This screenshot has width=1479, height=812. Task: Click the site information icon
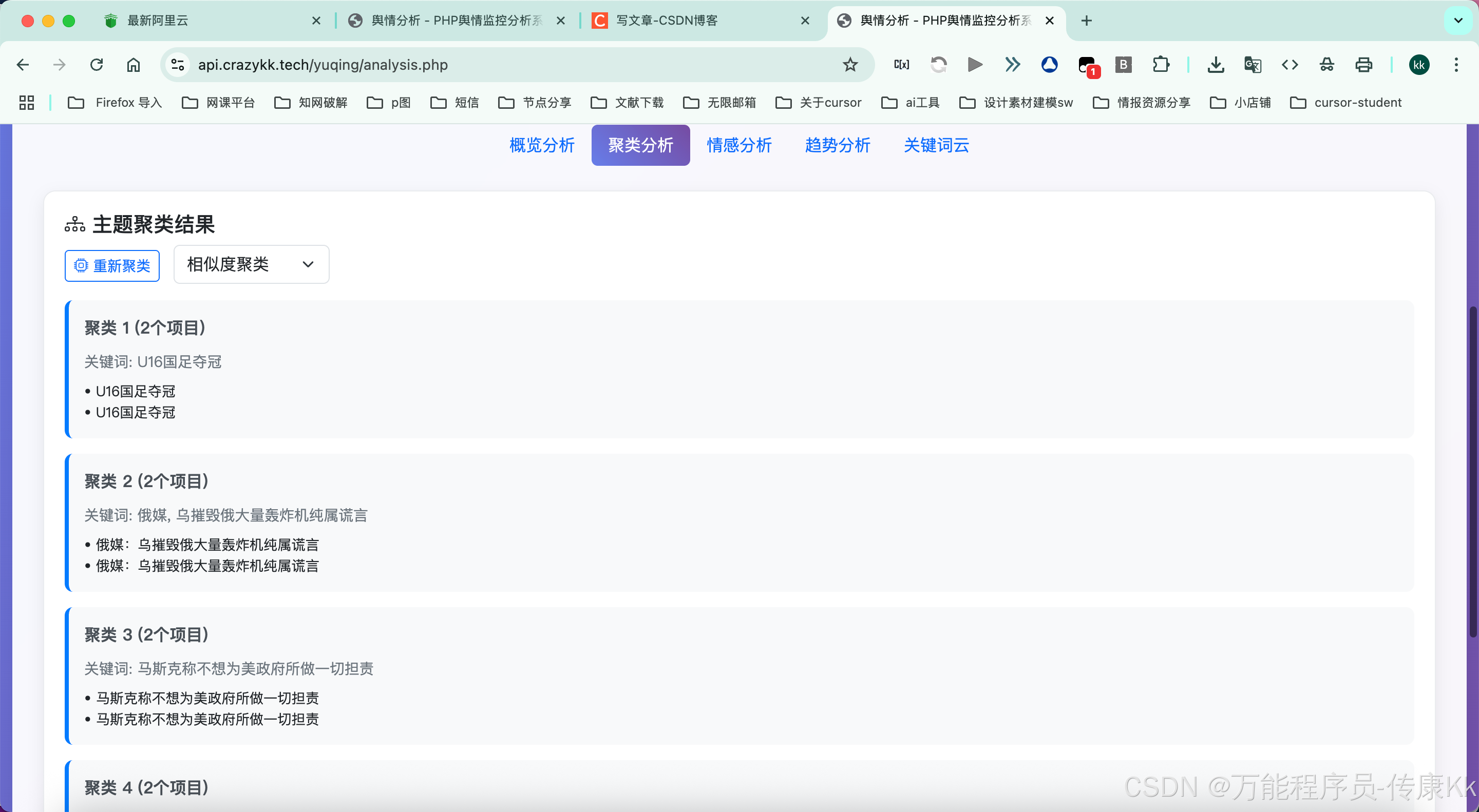tap(177, 65)
